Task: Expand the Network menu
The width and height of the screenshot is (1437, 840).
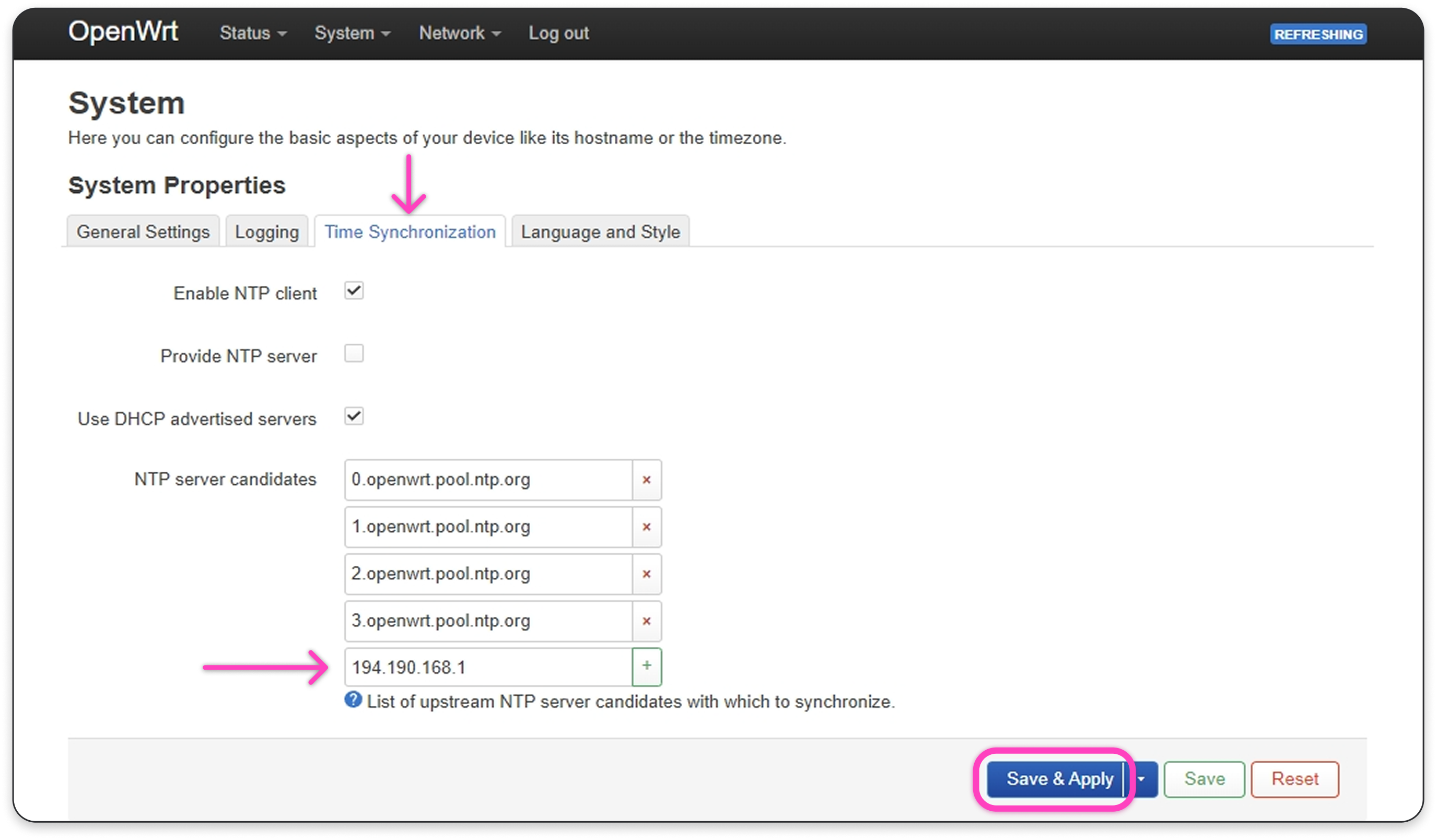Action: (460, 33)
